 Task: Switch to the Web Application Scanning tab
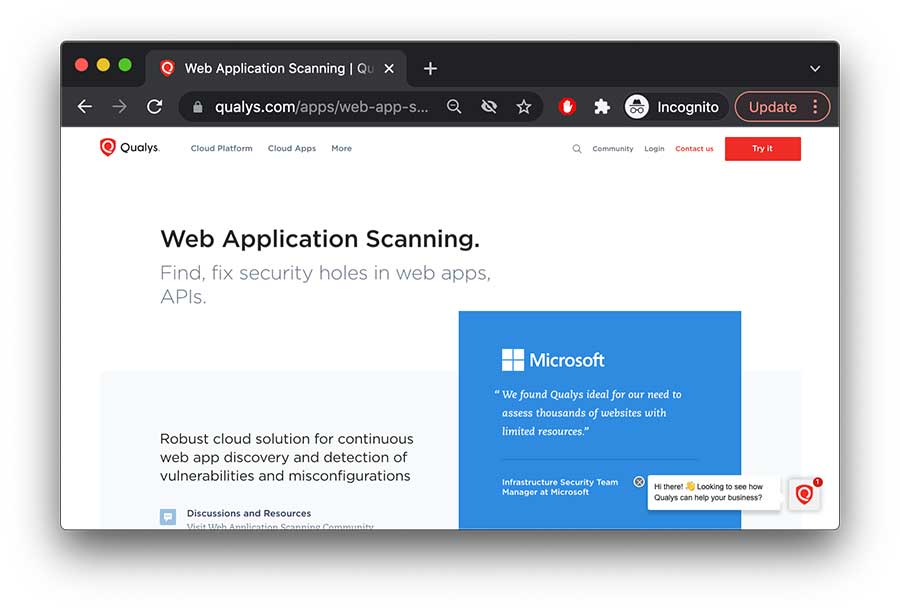click(x=270, y=68)
